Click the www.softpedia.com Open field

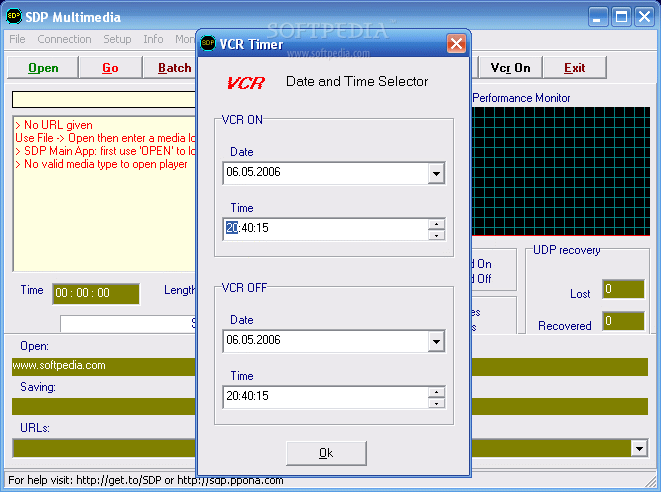click(104, 366)
